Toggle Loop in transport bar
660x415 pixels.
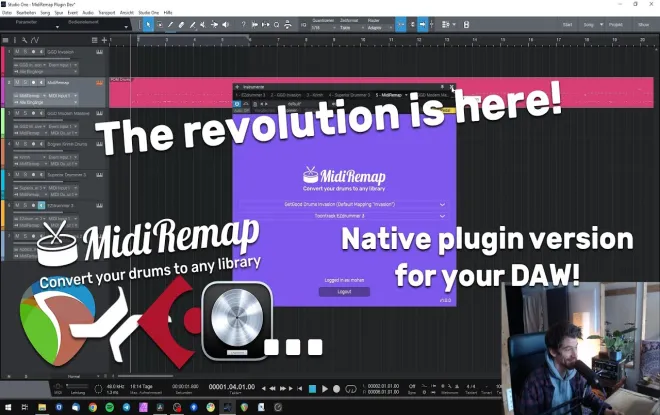tap(351, 389)
